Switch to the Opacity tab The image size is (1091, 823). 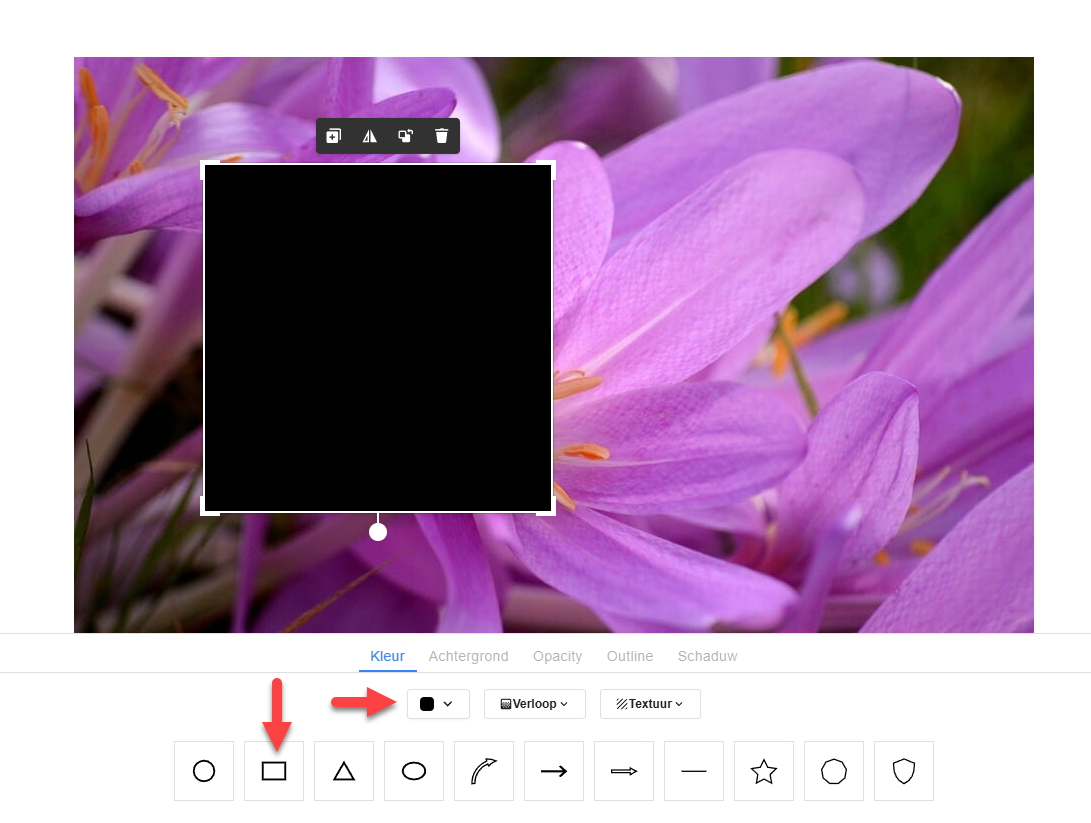(x=557, y=656)
